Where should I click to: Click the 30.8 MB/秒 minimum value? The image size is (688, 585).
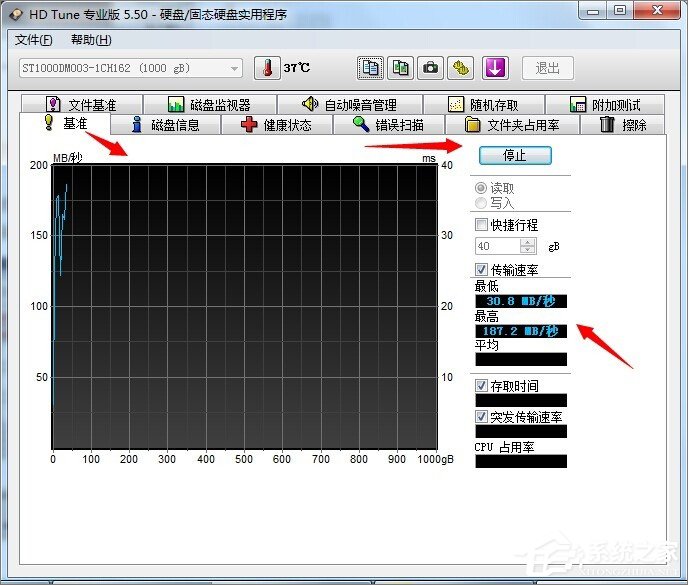[x=521, y=301]
